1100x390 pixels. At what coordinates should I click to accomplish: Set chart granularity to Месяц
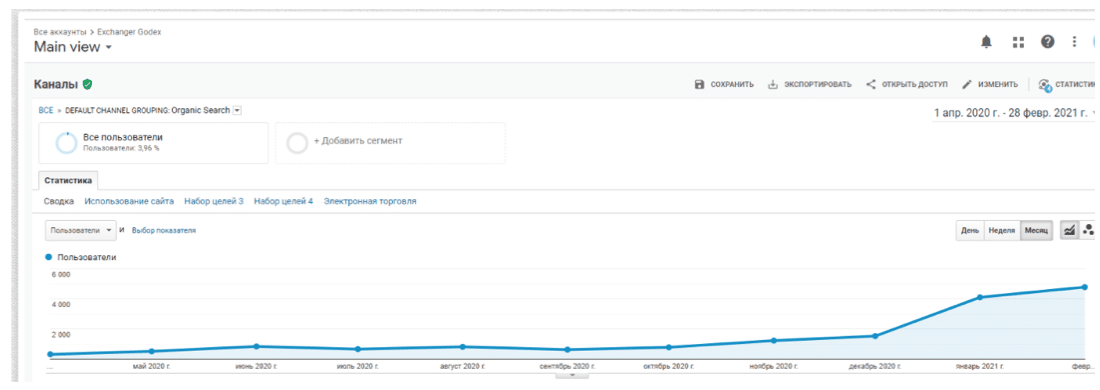1036,231
